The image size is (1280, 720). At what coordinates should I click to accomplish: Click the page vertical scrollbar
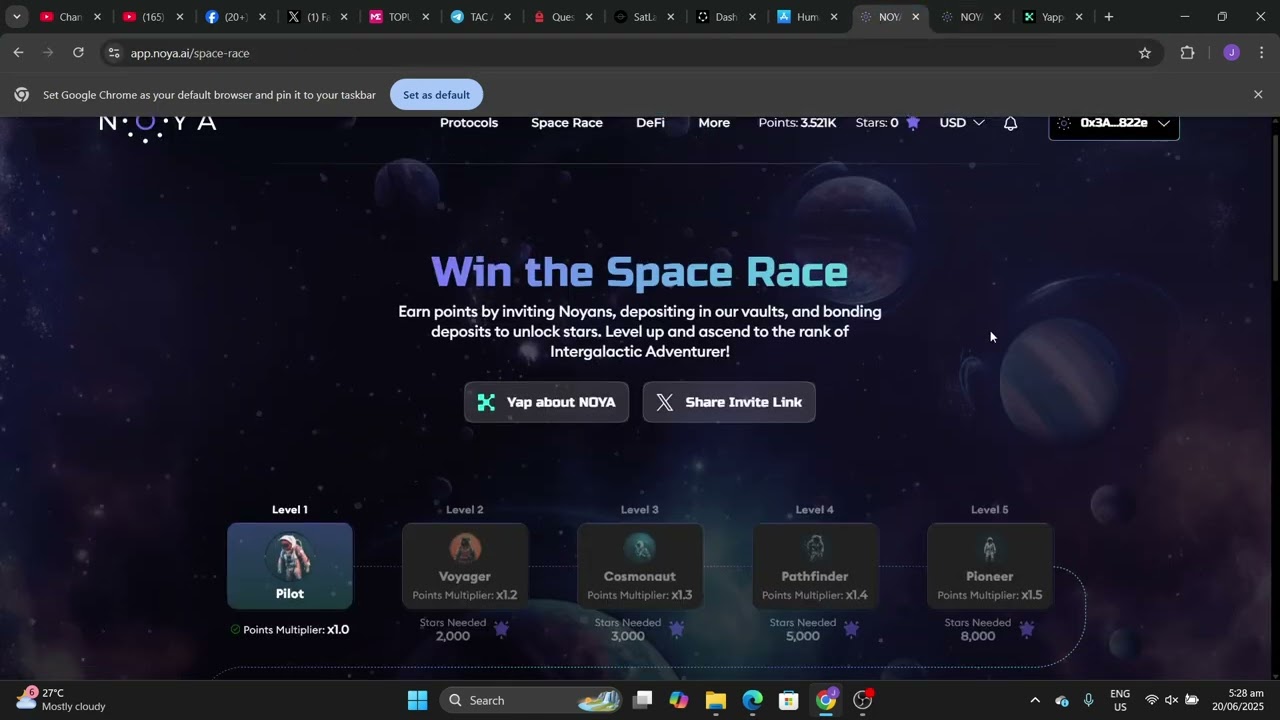[1274, 210]
